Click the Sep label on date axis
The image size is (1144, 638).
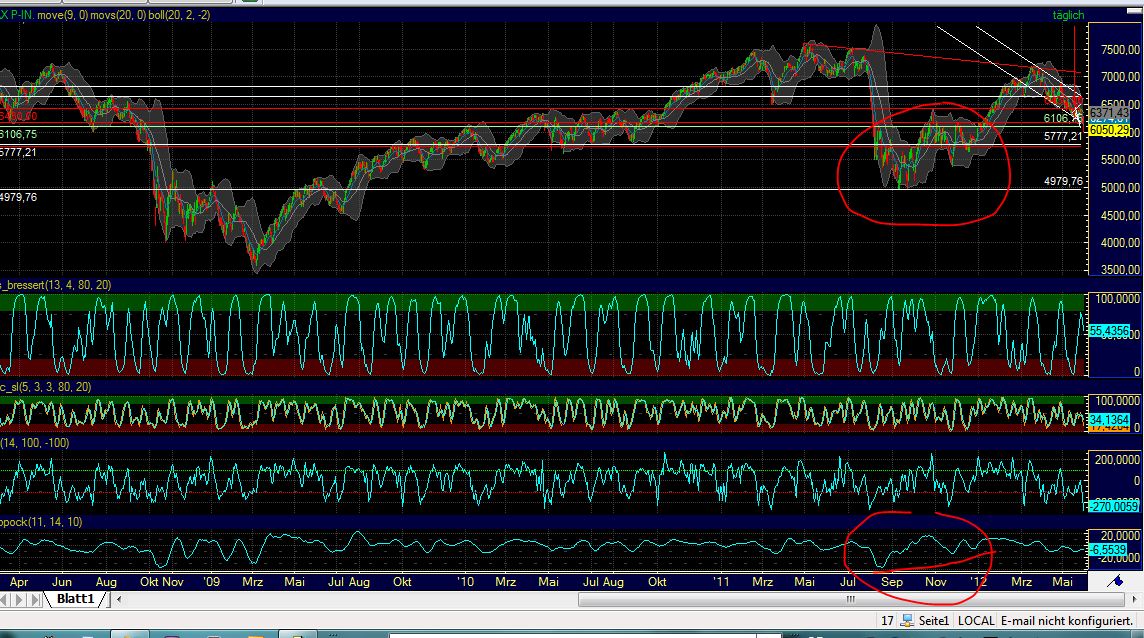(x=892, y=582)
